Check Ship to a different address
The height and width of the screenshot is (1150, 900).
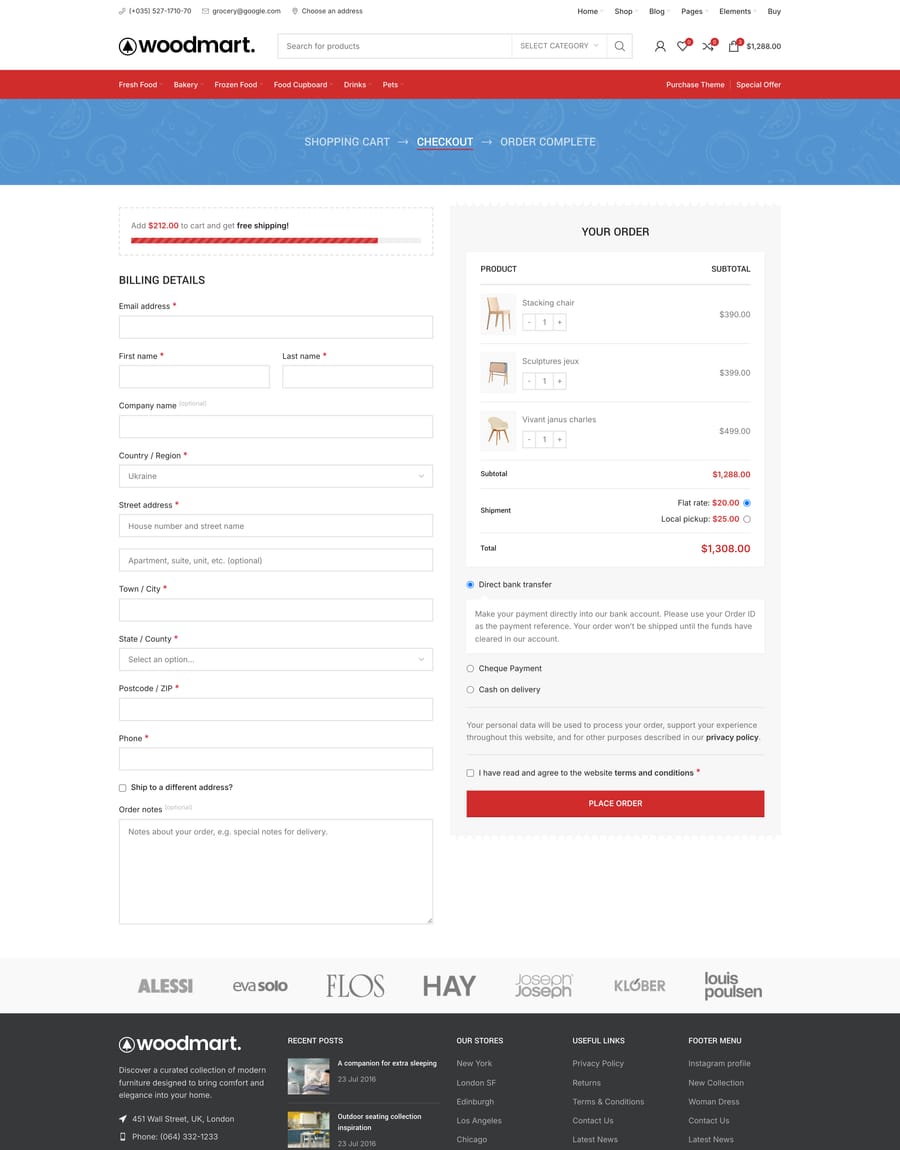pos(122,788)
